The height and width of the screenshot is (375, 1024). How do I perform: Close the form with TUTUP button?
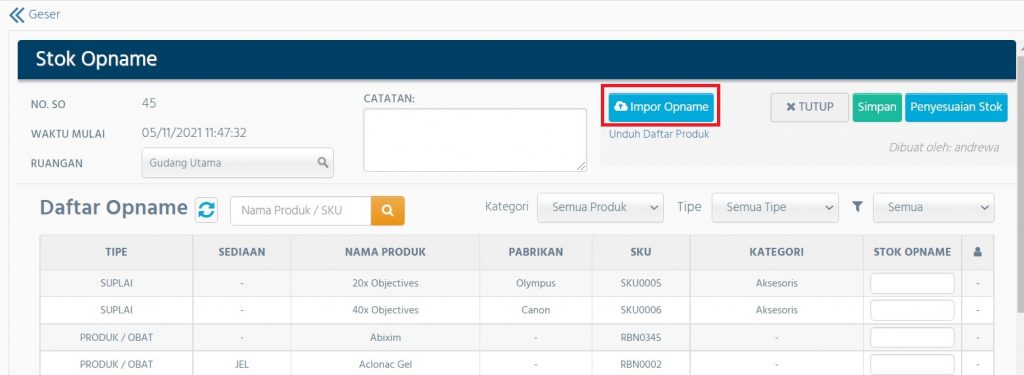point(810,107)
